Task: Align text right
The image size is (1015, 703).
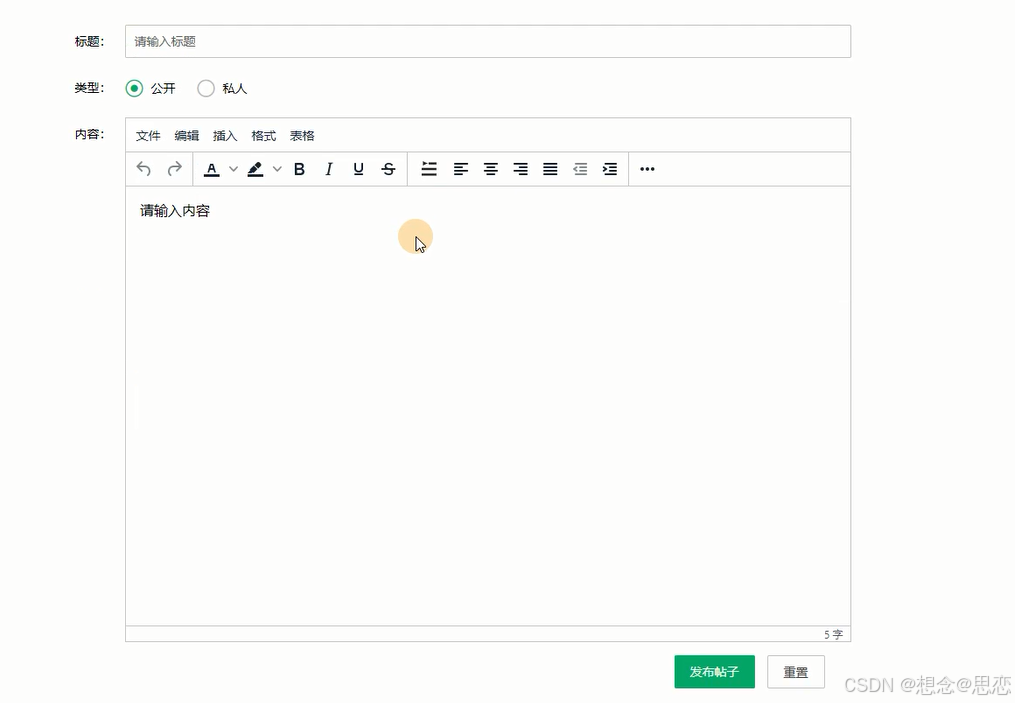Action: (520, 169)
